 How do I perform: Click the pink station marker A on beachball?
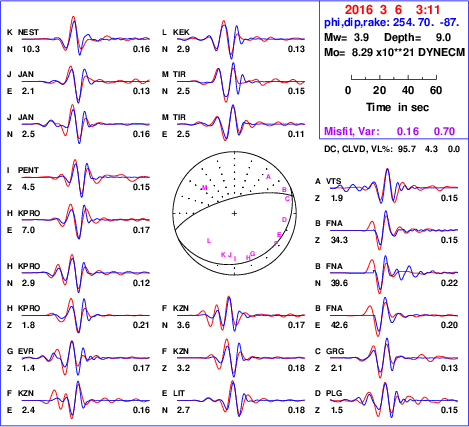coord(268,177)
